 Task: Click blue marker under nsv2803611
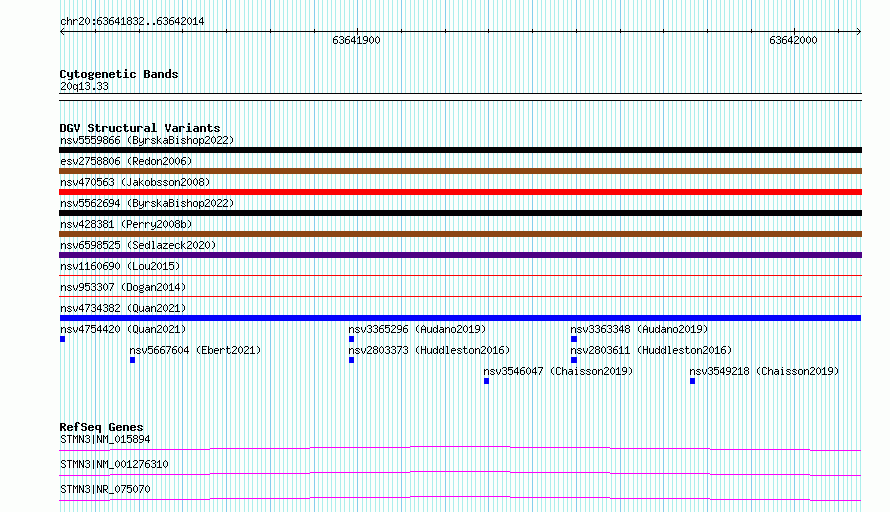[574, 360]
